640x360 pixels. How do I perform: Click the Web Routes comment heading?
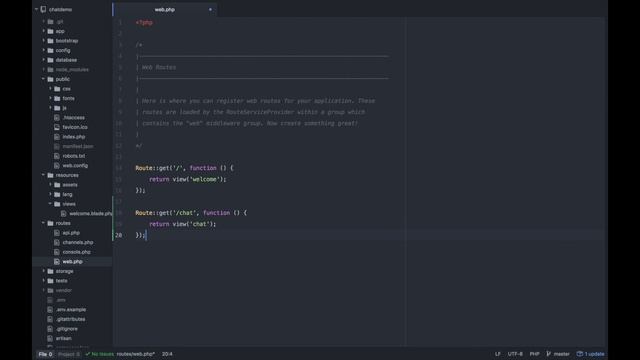[x=159, y=67]
